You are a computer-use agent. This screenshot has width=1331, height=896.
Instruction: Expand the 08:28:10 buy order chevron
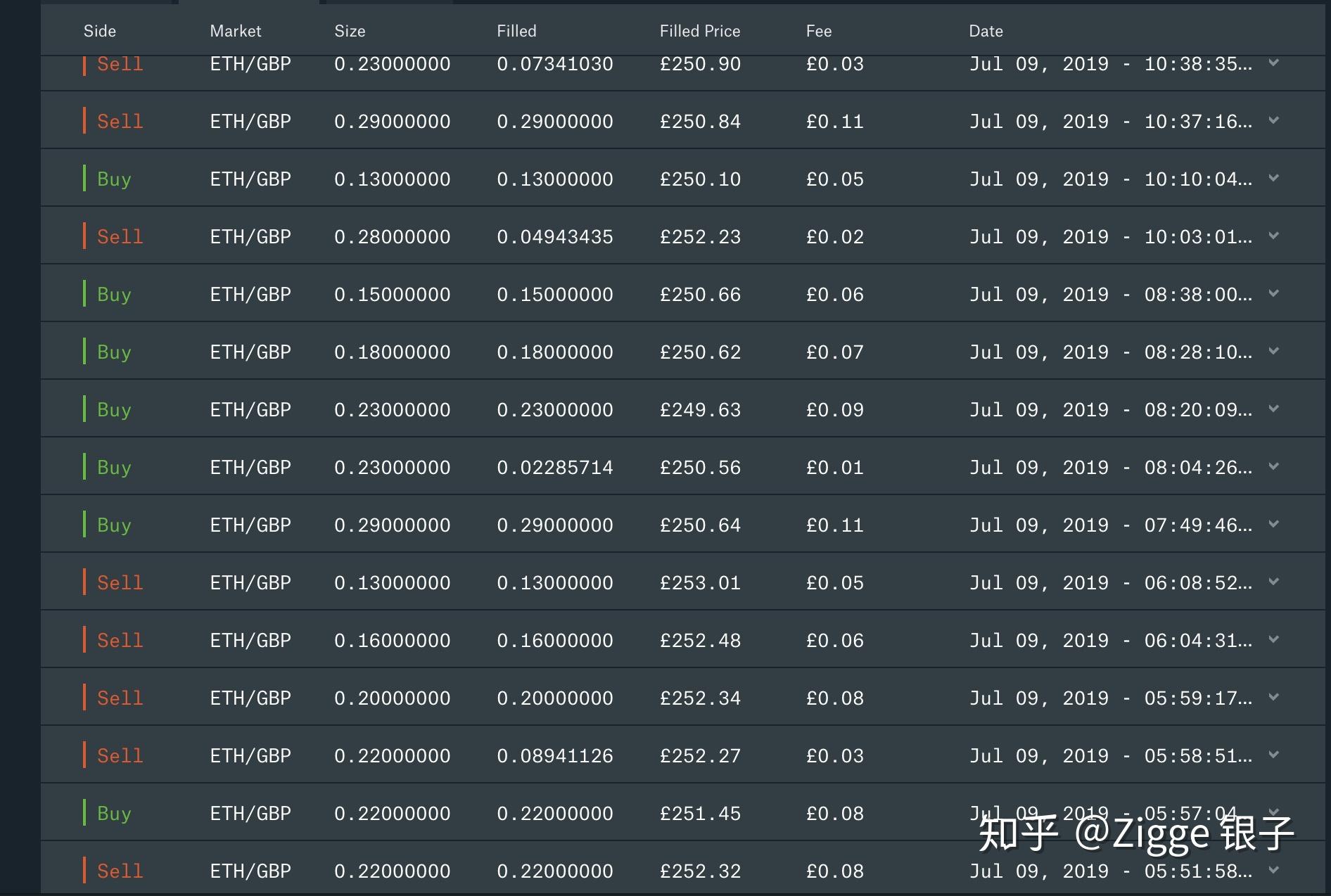coord(1273,351)
